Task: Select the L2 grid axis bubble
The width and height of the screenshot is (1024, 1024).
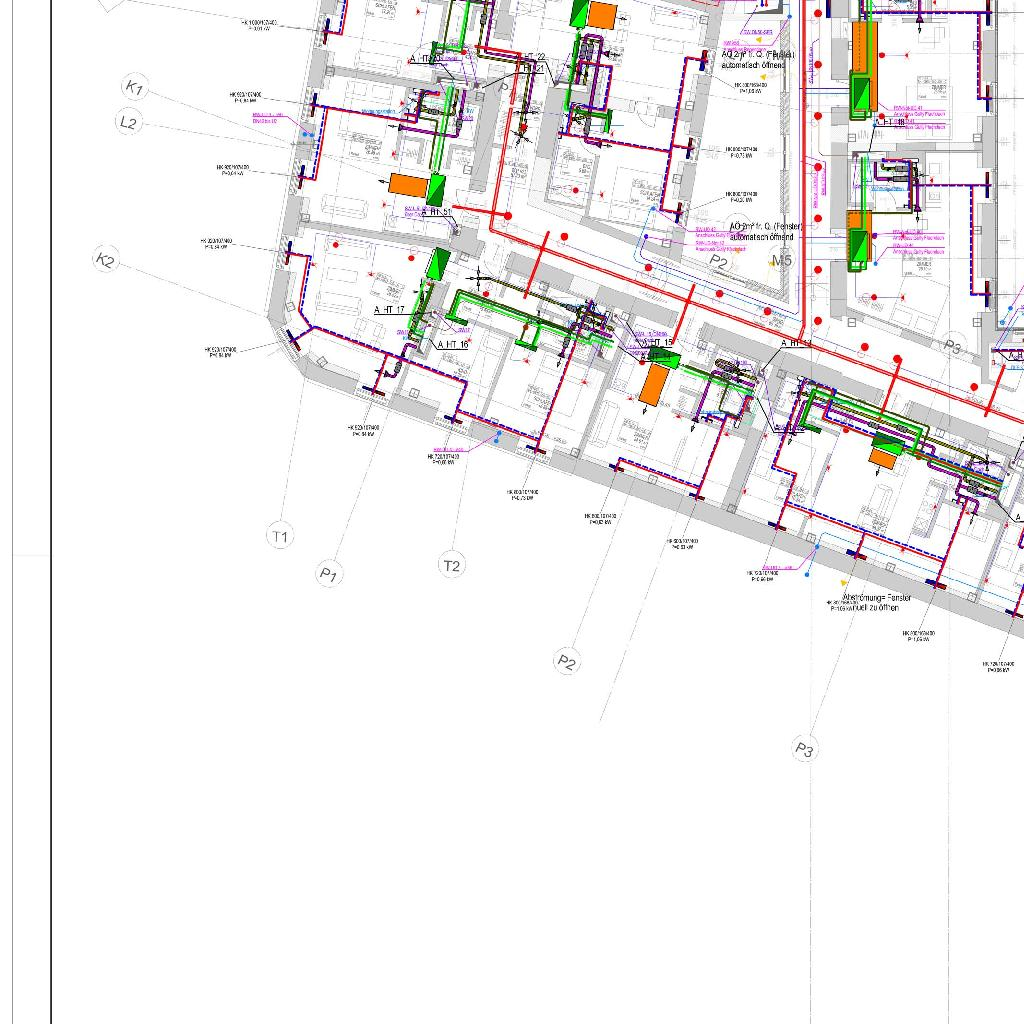Action: point(129,123)
